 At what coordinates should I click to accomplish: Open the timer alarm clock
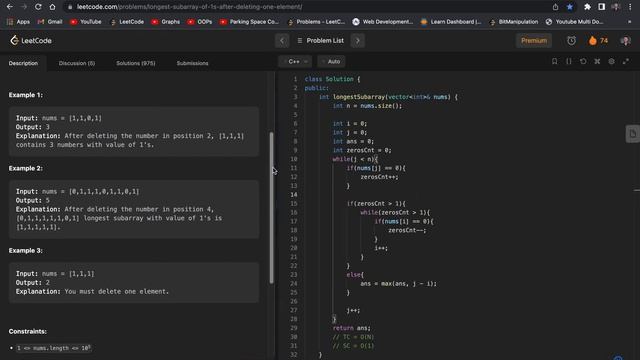click(571, 40)
